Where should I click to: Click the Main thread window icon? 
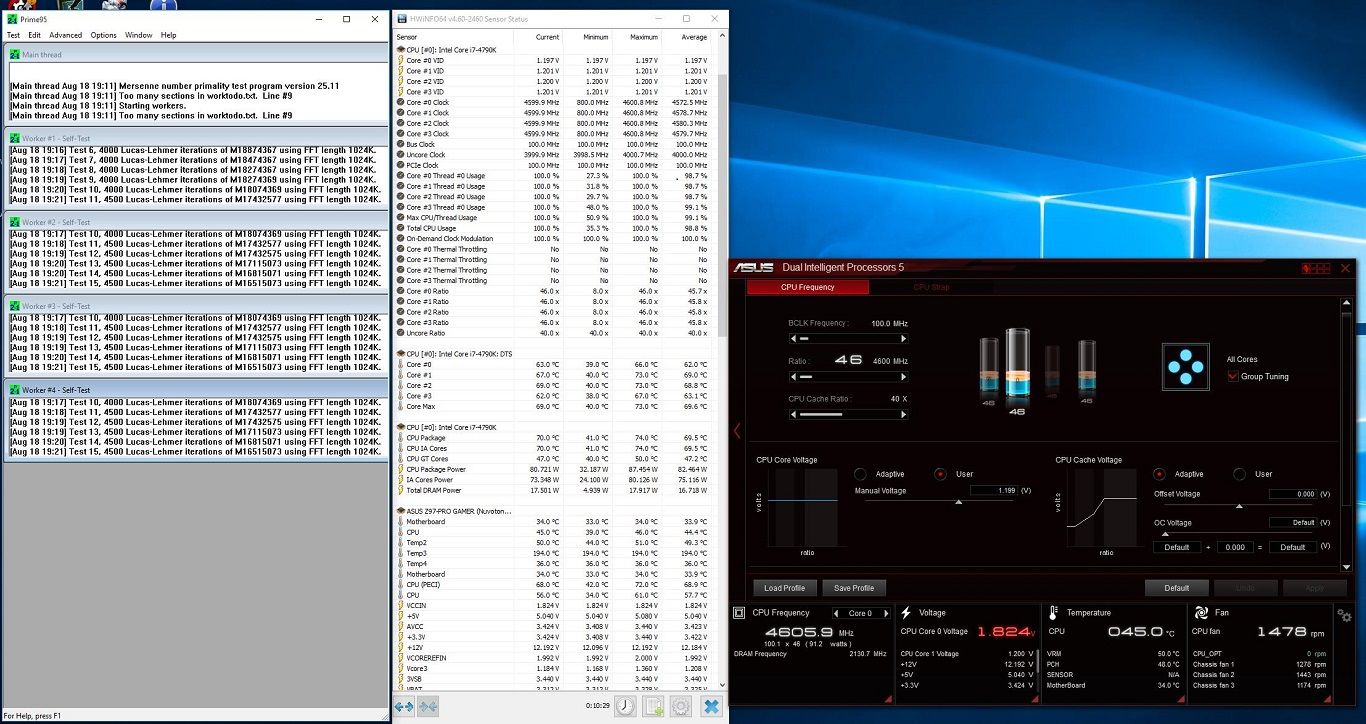coord(15,55)
